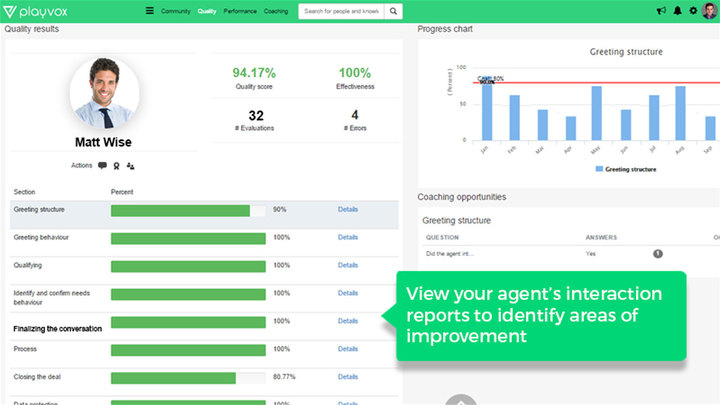Click the search for people field
Viewport: 720px width, 405px height.
pos(339,11)
